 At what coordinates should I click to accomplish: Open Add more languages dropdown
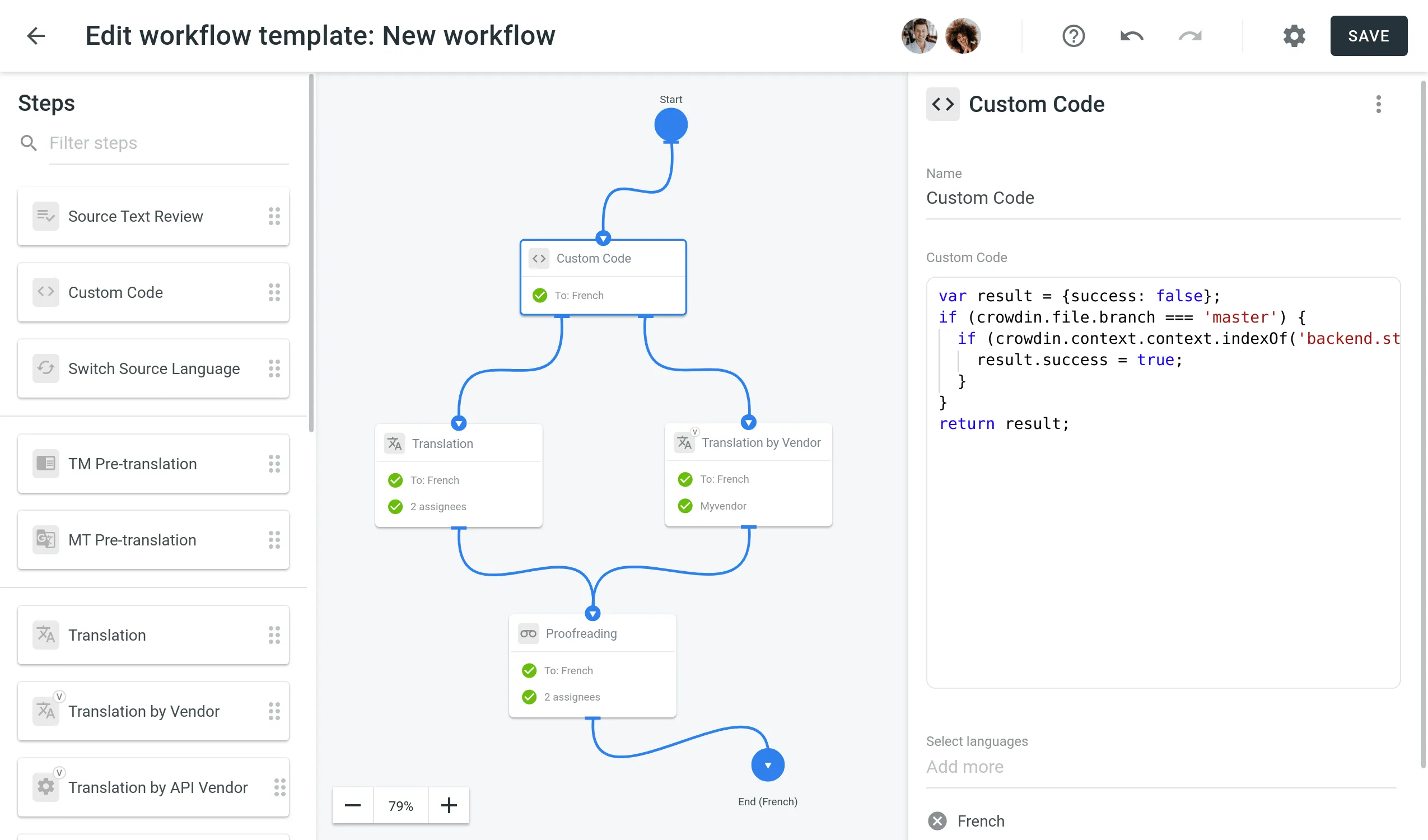tap(1161, 766)
